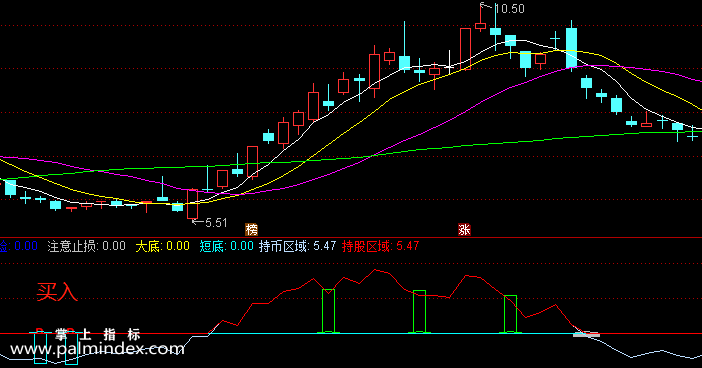Click the cyan 短底: 0.00 indicator value

(x=227, y=246)
